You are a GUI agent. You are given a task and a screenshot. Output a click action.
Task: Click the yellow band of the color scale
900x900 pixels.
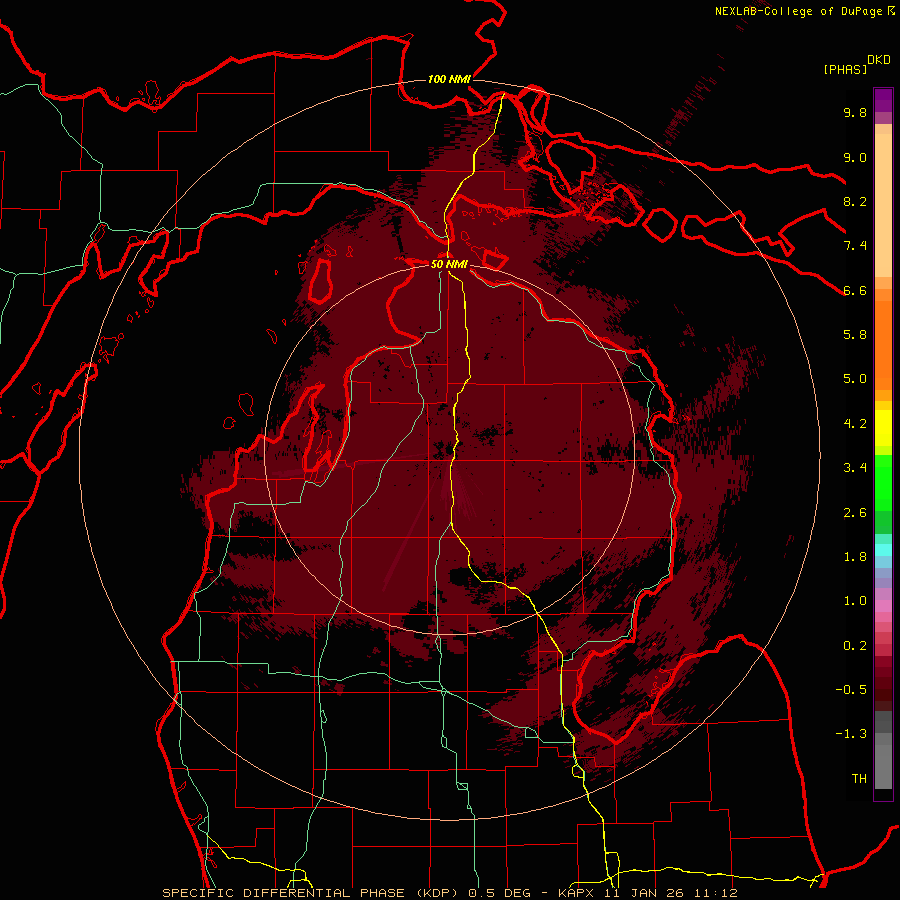click(x=883, y=428)
